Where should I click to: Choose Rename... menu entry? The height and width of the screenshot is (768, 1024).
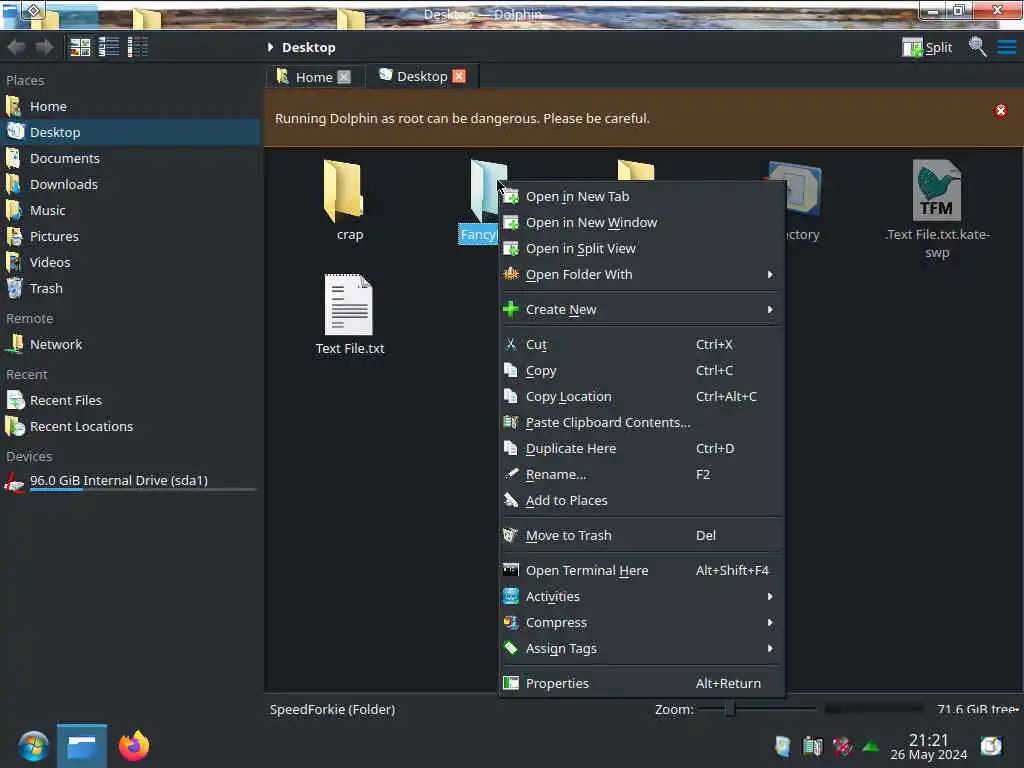click(641, 475)
